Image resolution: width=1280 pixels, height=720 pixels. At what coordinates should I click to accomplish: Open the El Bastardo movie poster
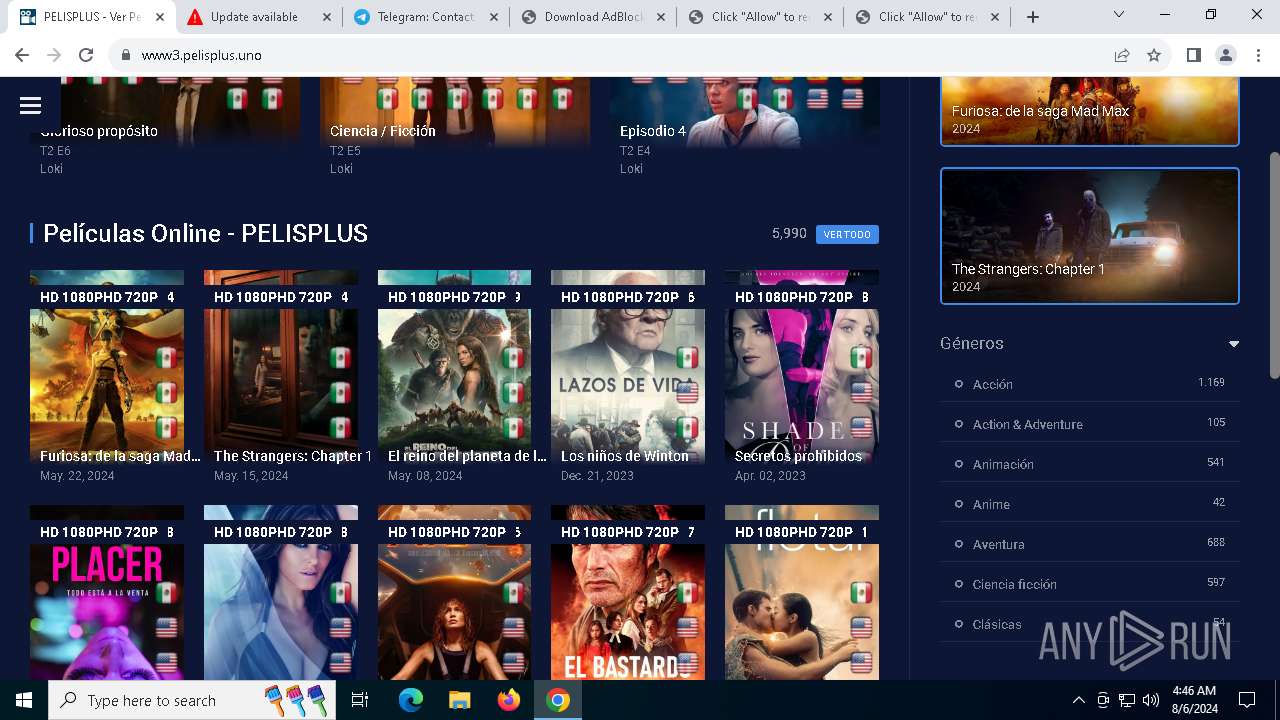(628, 592)
